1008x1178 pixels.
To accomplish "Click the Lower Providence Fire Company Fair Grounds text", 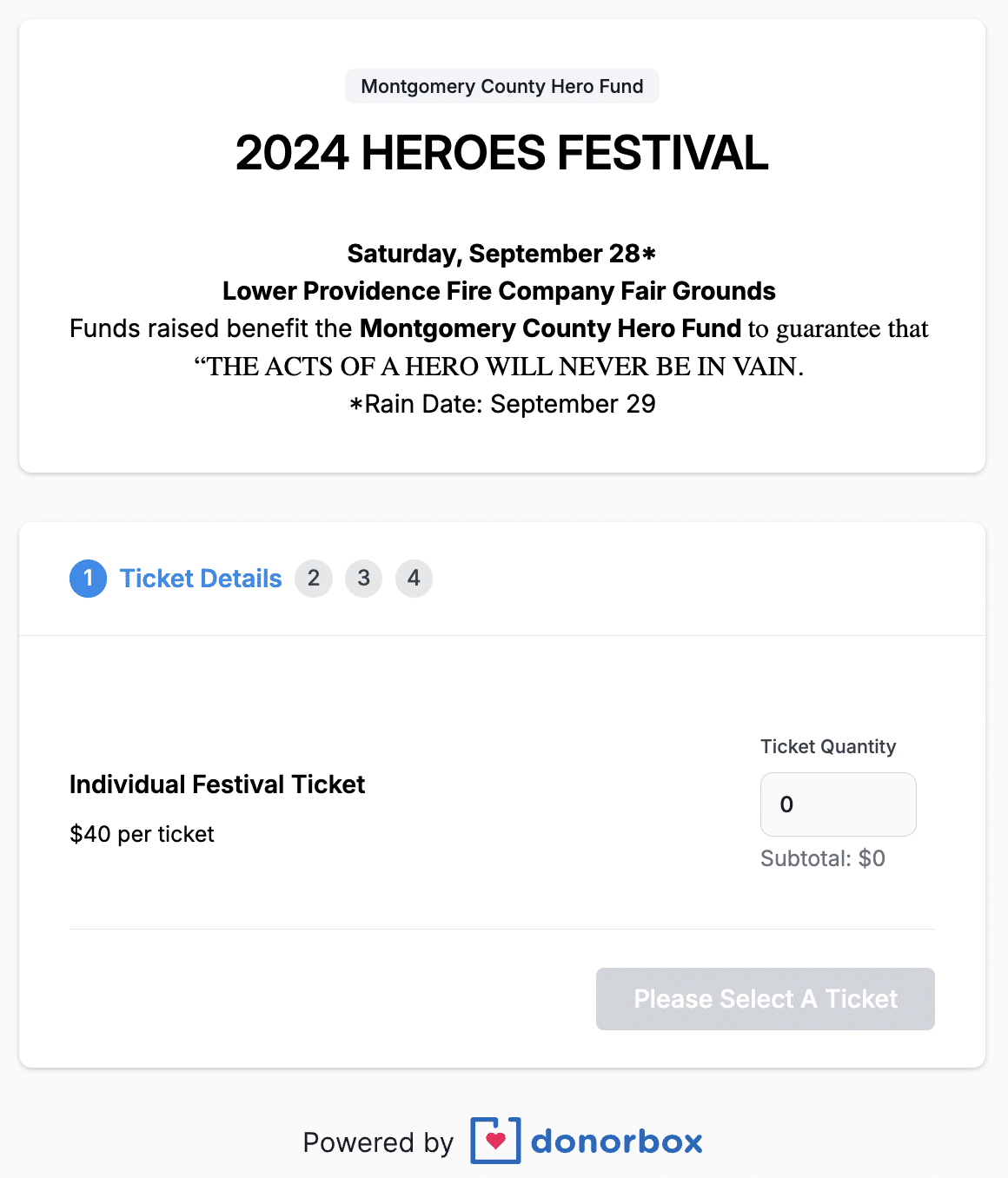I will 499,291.
